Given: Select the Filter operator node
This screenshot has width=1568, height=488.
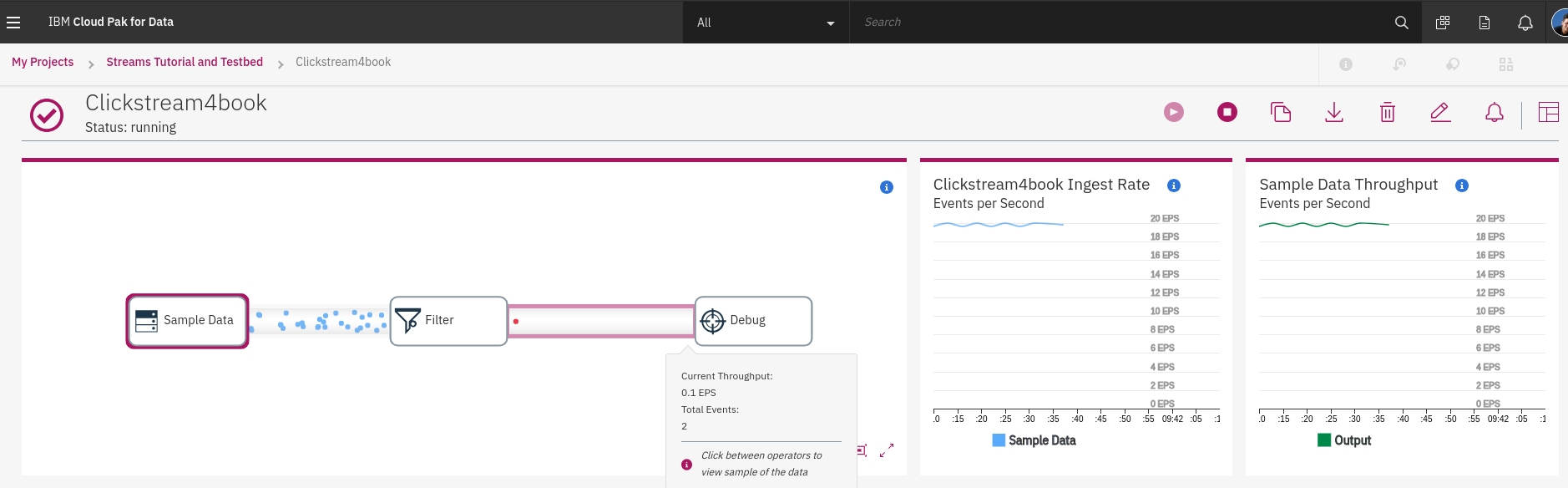Looking at the screenshot, I should pos(448,321).
